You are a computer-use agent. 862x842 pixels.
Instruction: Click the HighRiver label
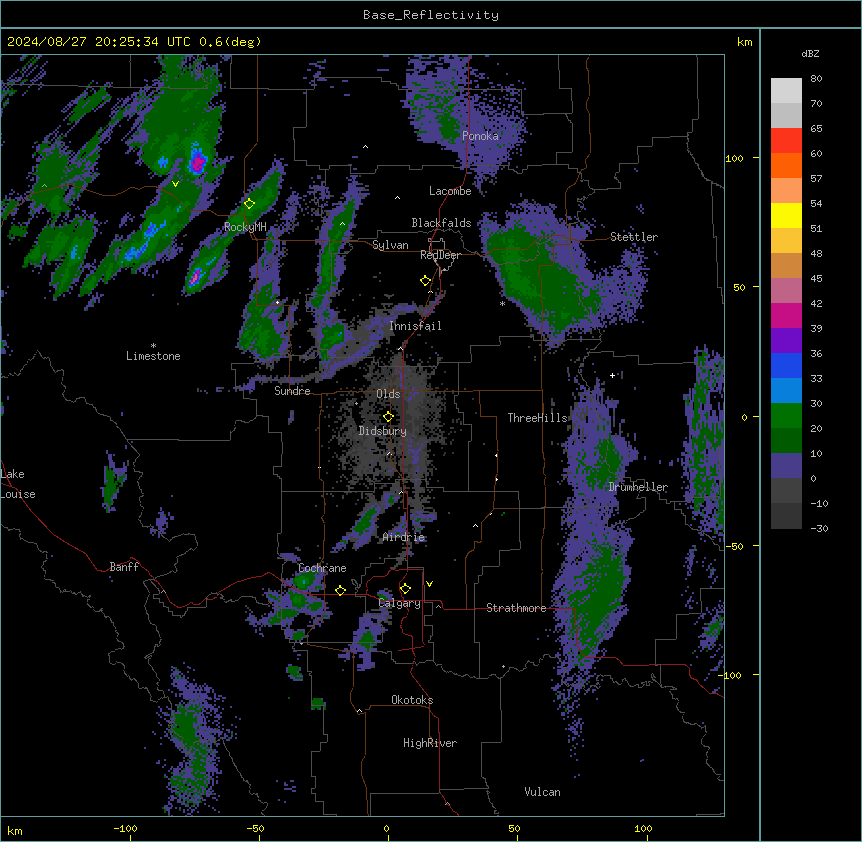(430, 743)
